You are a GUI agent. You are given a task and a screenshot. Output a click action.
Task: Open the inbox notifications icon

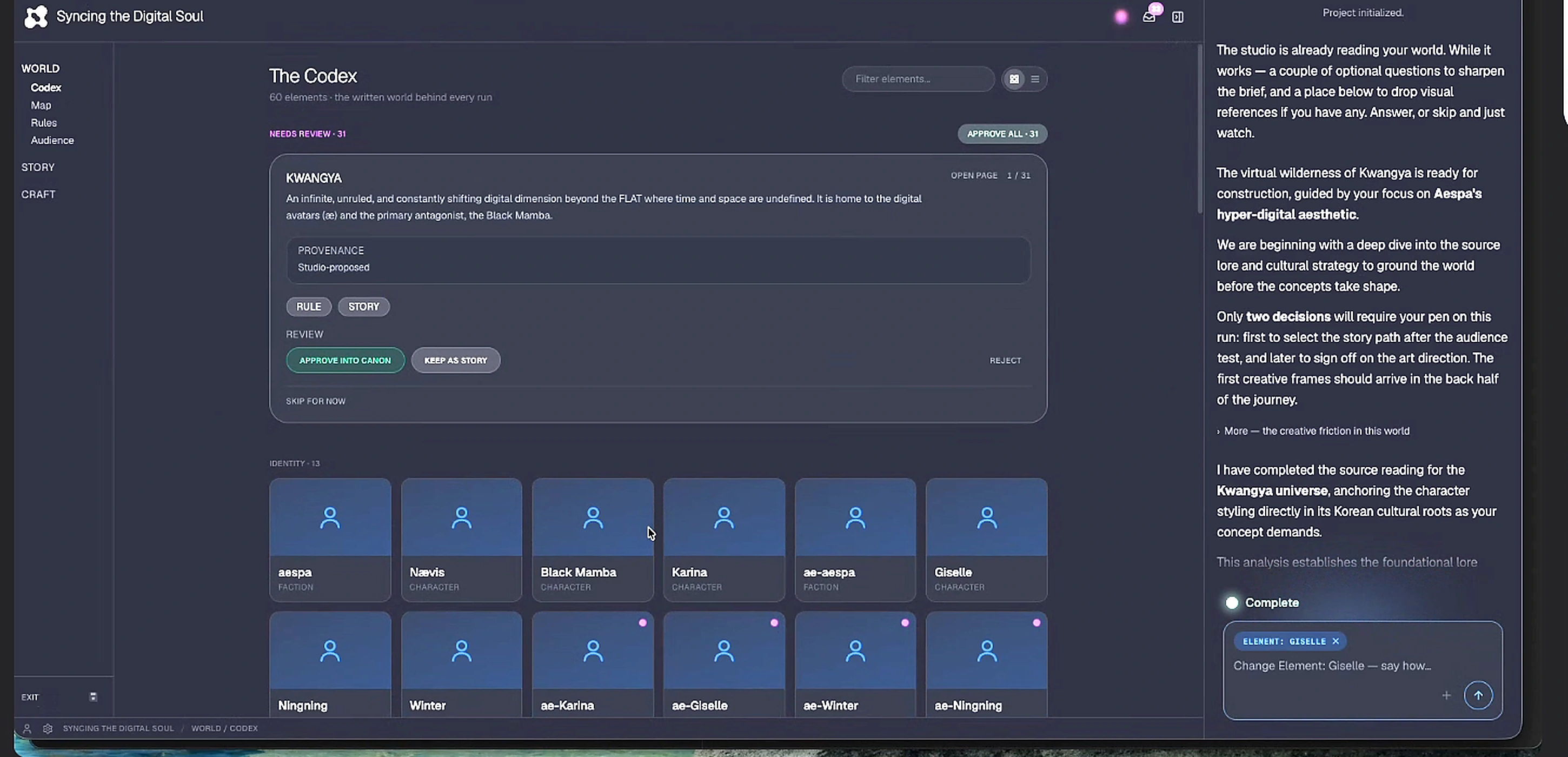click(1148, 16)
